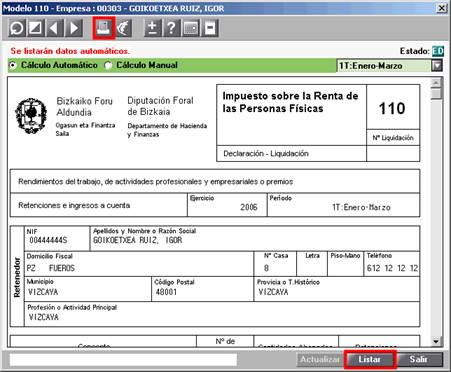Click the plus-minus toolbar icon
Image resolution: width=451 pixels, height=372 pixels.
tap(153, 28)
